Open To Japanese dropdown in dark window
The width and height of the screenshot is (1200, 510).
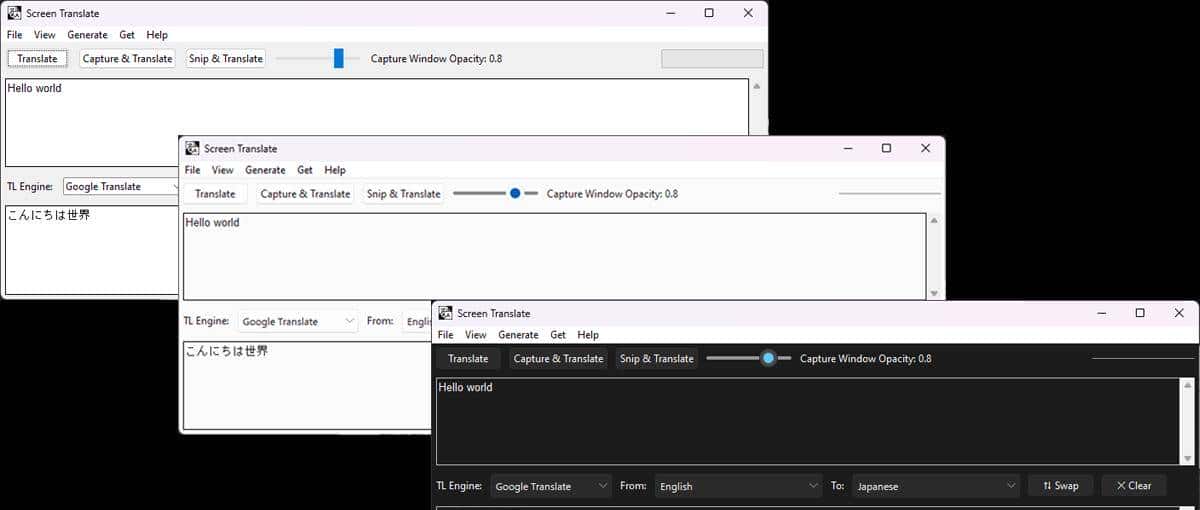(936, 486)
